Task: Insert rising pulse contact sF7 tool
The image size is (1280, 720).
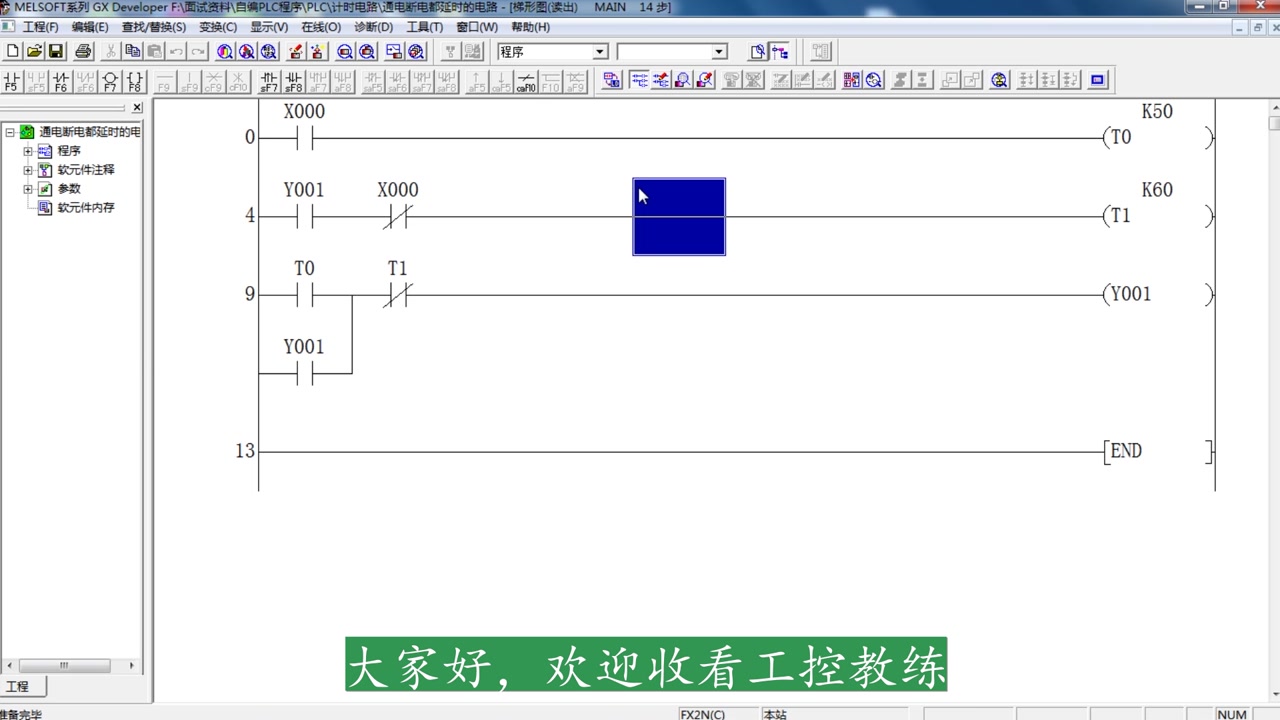Action: (x=269, y=81)
